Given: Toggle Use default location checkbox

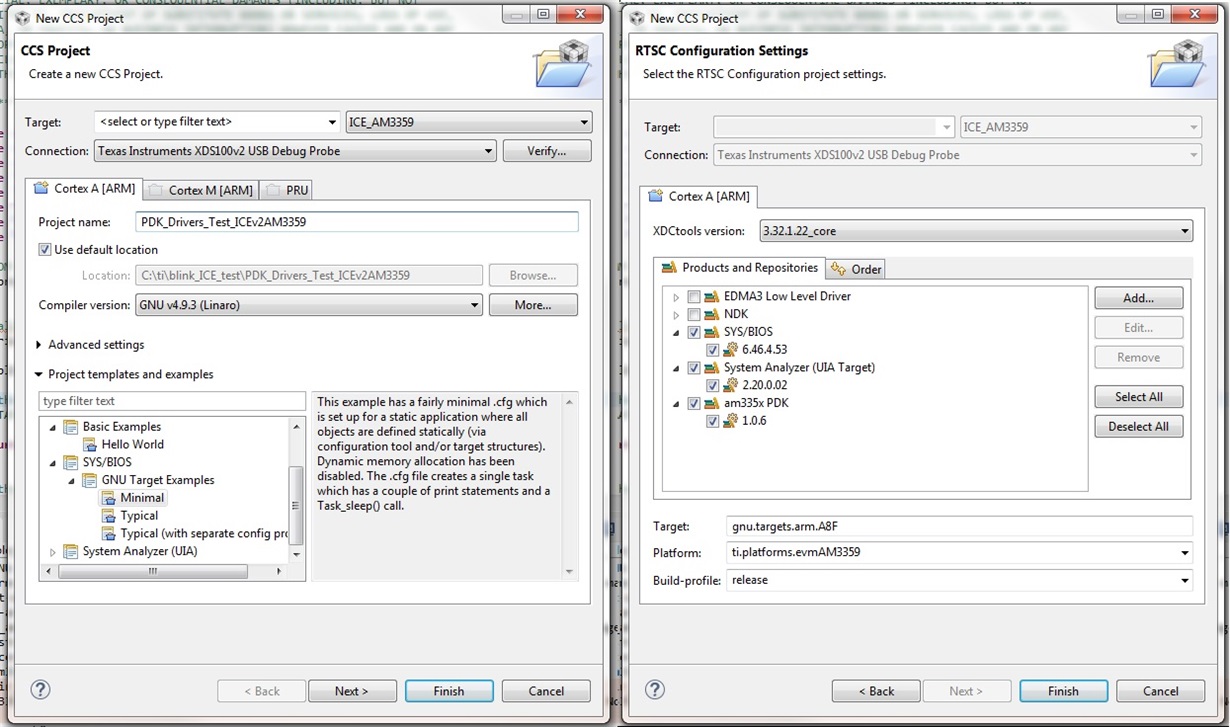Looking at the screenshot, I should pos(45,250).
